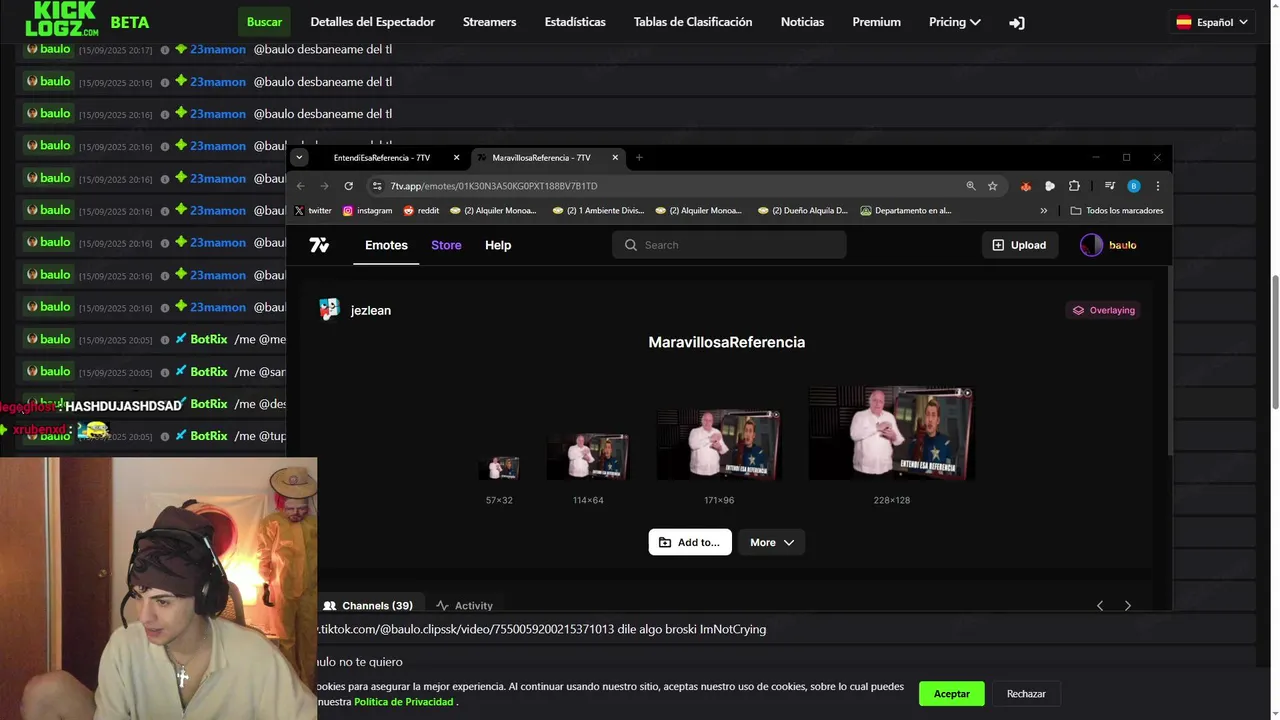Click the Upload button
The image size is (1280, 720).
point(1019,245)
